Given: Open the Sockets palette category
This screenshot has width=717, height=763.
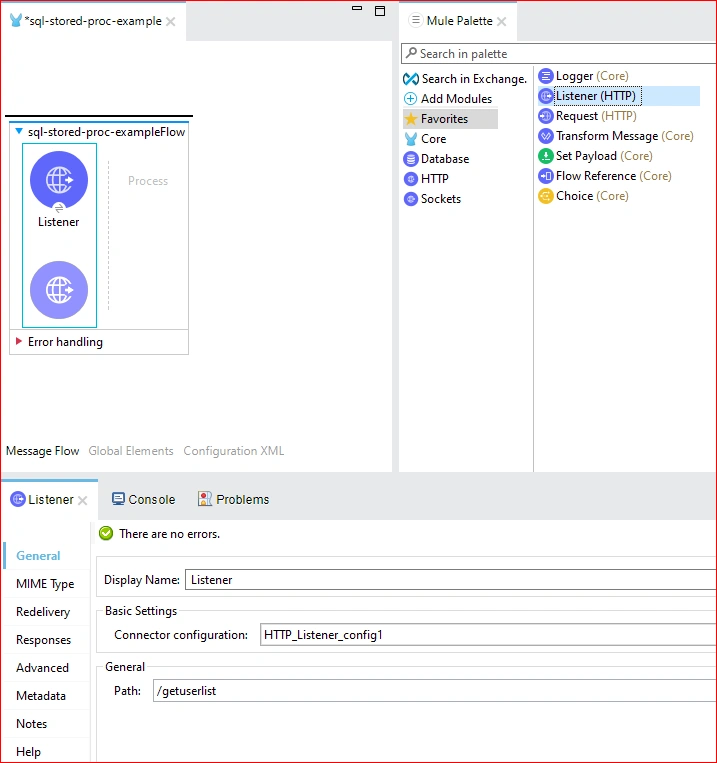Looking at the screenshot, I should point(432,199).
